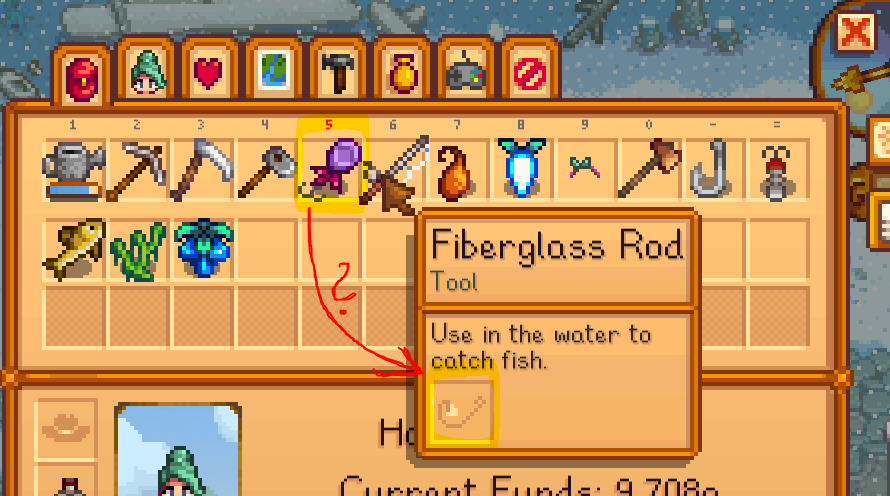Click the empty bait slot in tooltip
The width and height of the screenshot is (890, 496).
[x=461, y=410]
